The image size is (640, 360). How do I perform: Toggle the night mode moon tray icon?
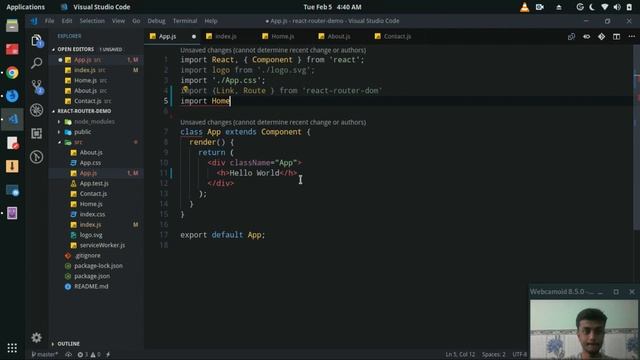click(592, 7)
